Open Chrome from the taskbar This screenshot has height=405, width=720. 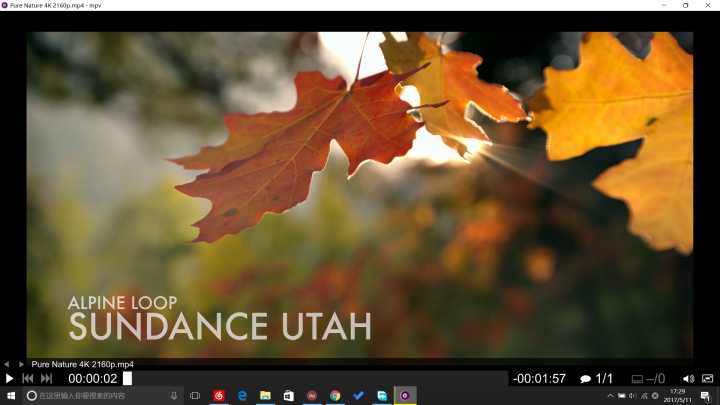(335, 396)
